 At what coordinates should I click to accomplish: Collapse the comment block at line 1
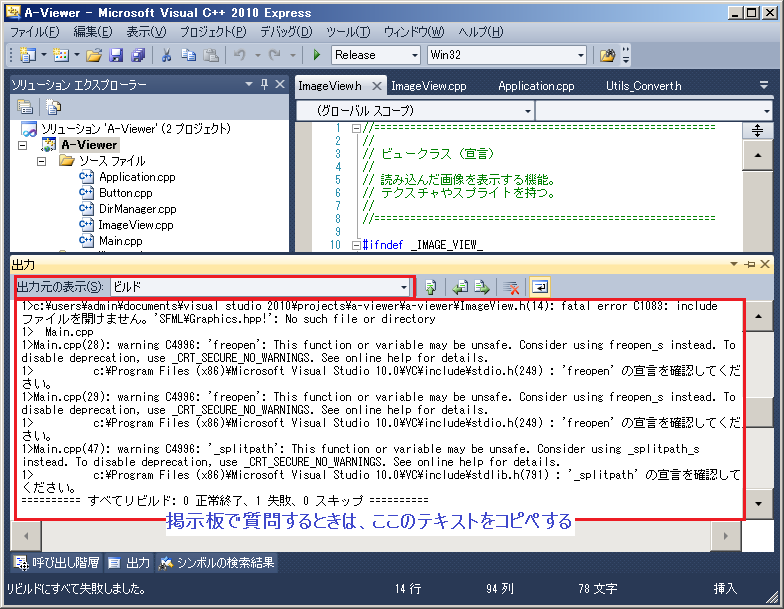(x=356, y=128)
